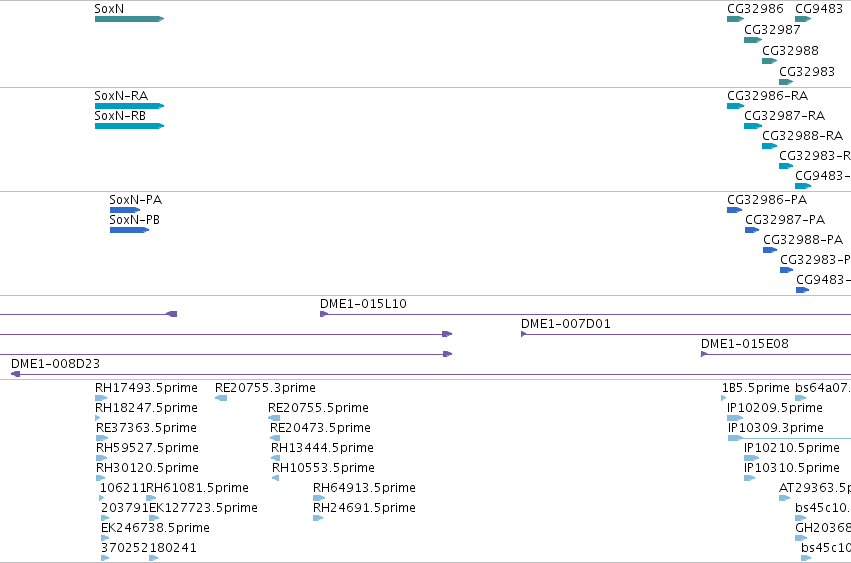Open the RH17493.5prime EST label
The width and height of the screenshot is (851, 563).
(146, 388)
